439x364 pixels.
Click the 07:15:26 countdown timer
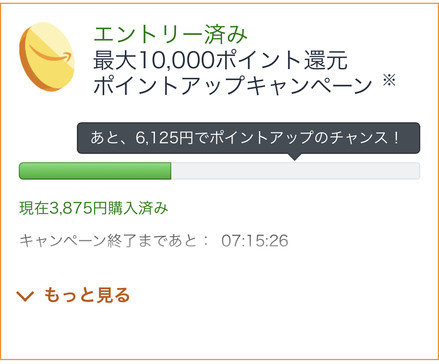pyautogui.click(x=255, y=241)
